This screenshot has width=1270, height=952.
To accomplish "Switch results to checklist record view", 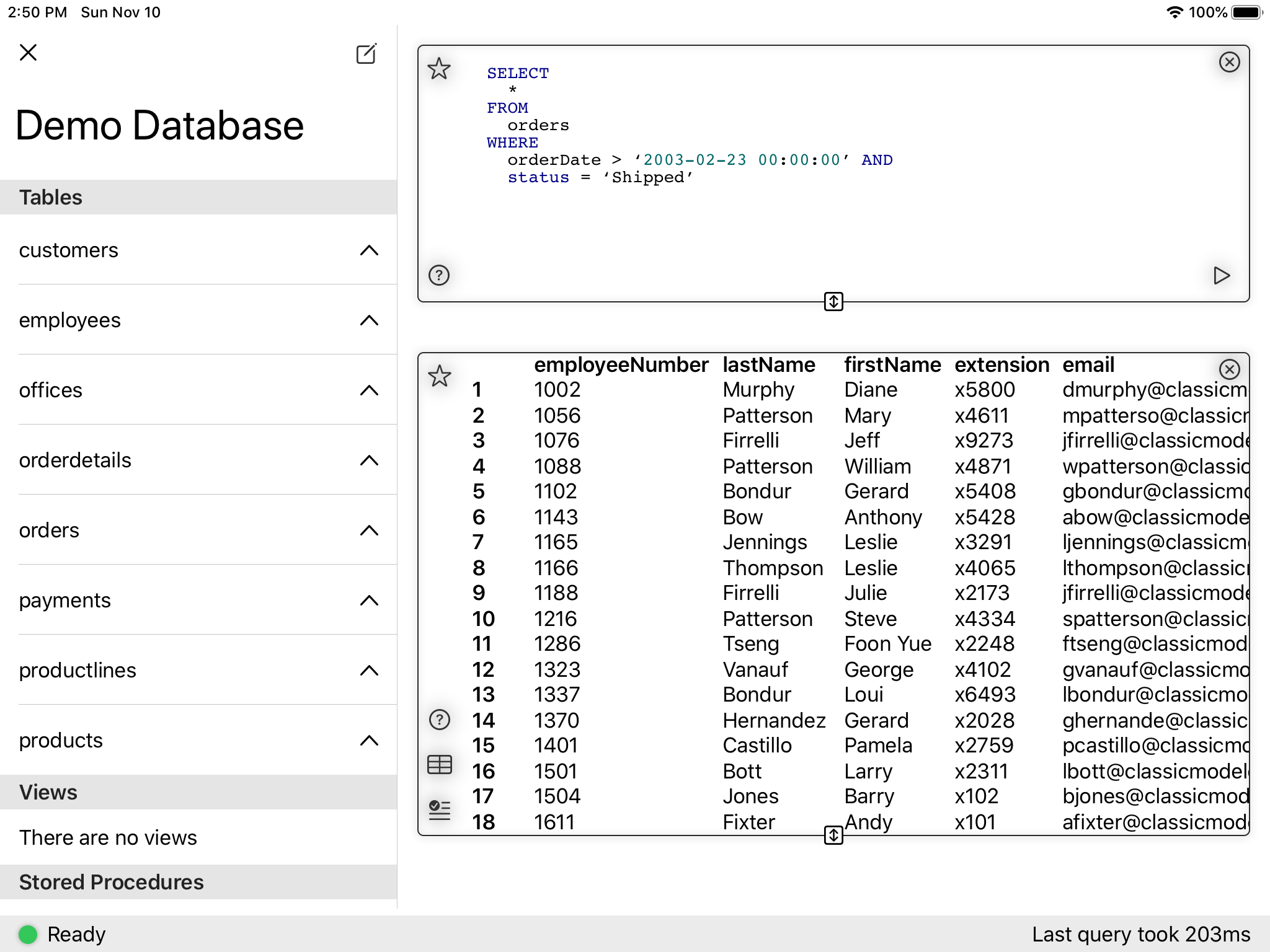I will click(x=439, y=809).
